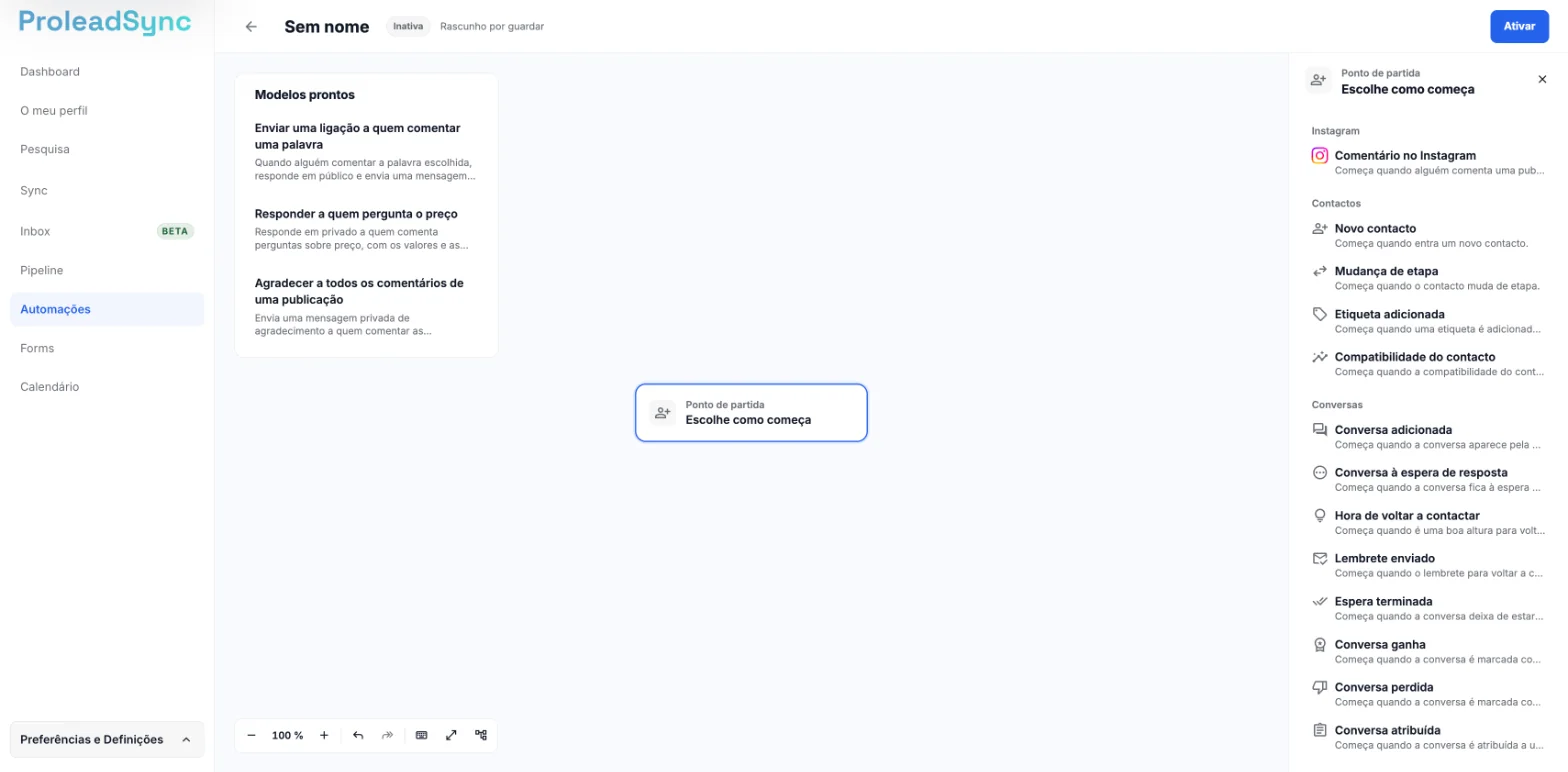This screenshot has width=1568, height=772.
Task: Expand Preferências e Definições chevron
Action: coord(186,740)
